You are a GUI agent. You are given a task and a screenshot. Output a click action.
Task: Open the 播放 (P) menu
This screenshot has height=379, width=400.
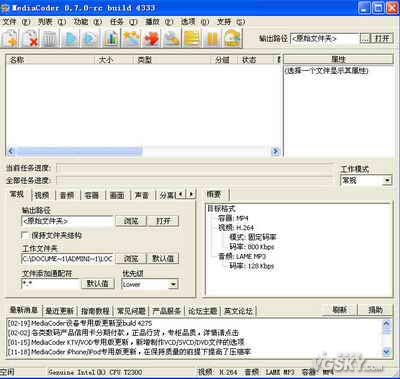click(159, 22)
